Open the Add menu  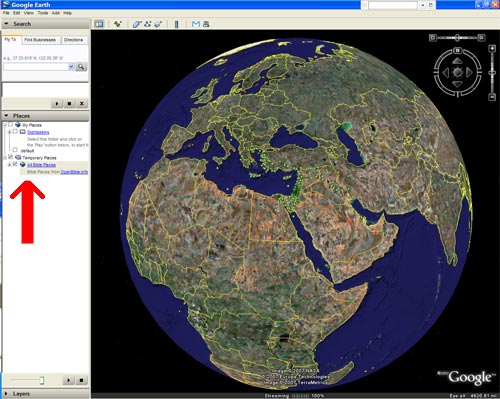[56, 13]
